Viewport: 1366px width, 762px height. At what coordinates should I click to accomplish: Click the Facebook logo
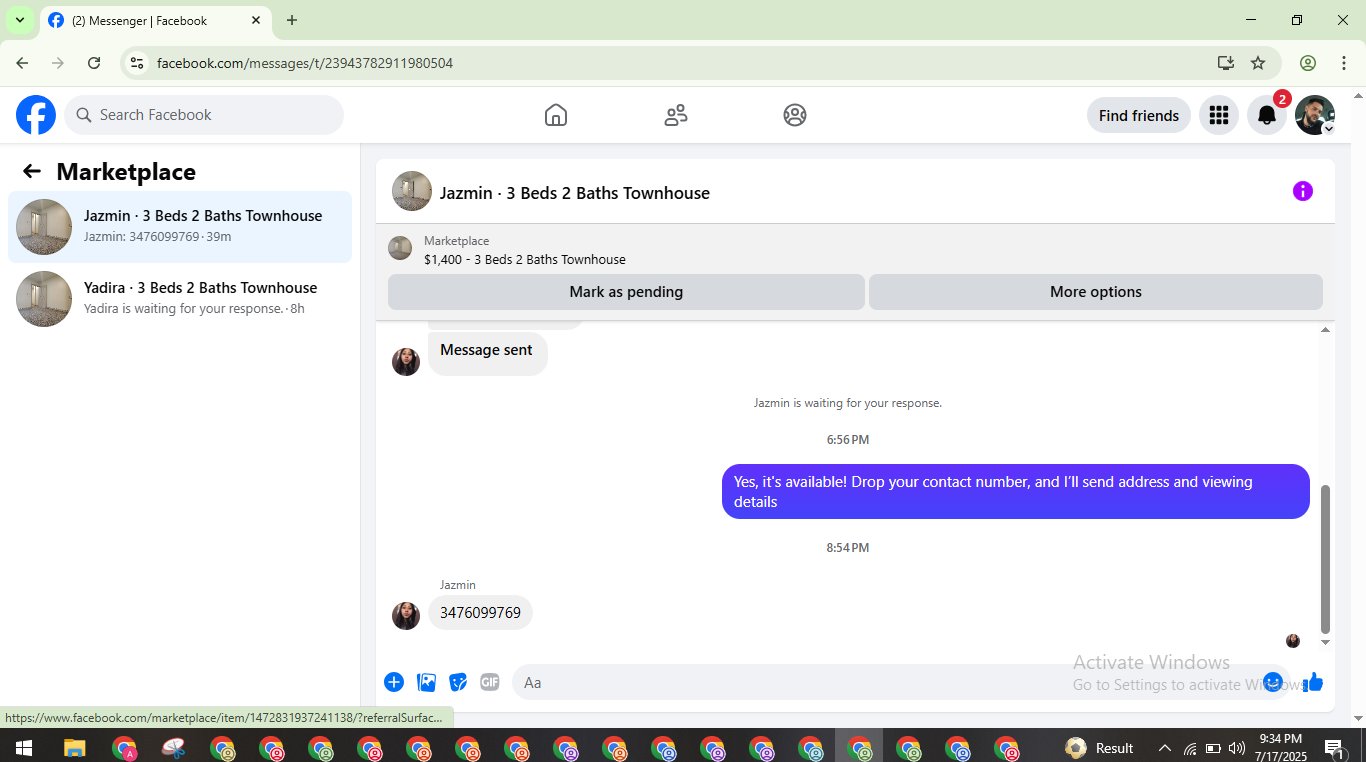[36, 115]
